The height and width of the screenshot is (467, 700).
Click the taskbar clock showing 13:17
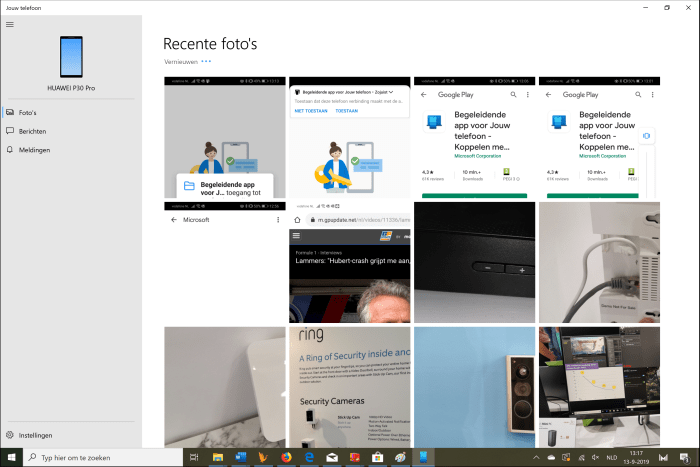click(636, 458)
